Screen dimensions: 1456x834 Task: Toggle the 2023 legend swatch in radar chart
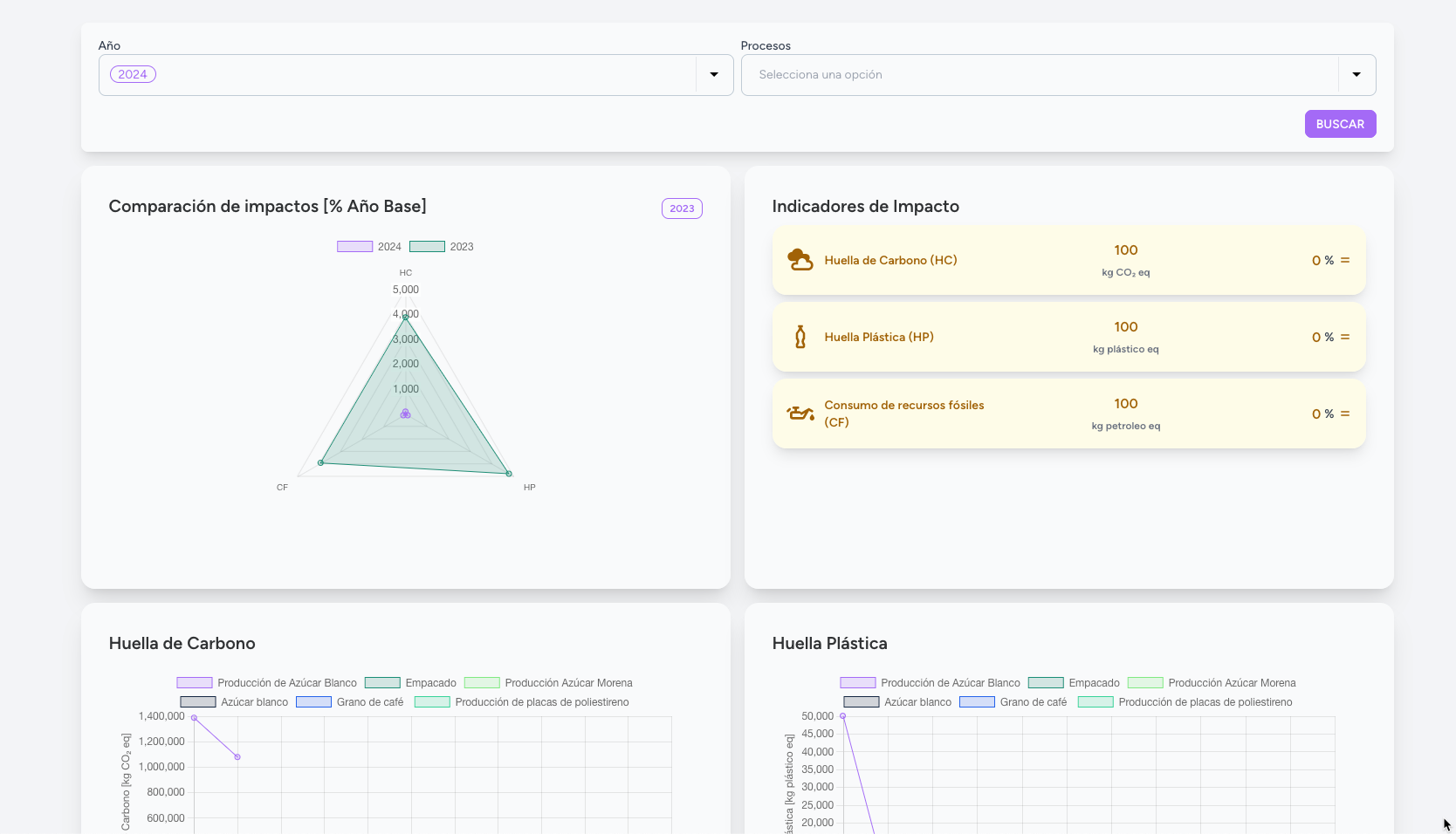(427, 247)
